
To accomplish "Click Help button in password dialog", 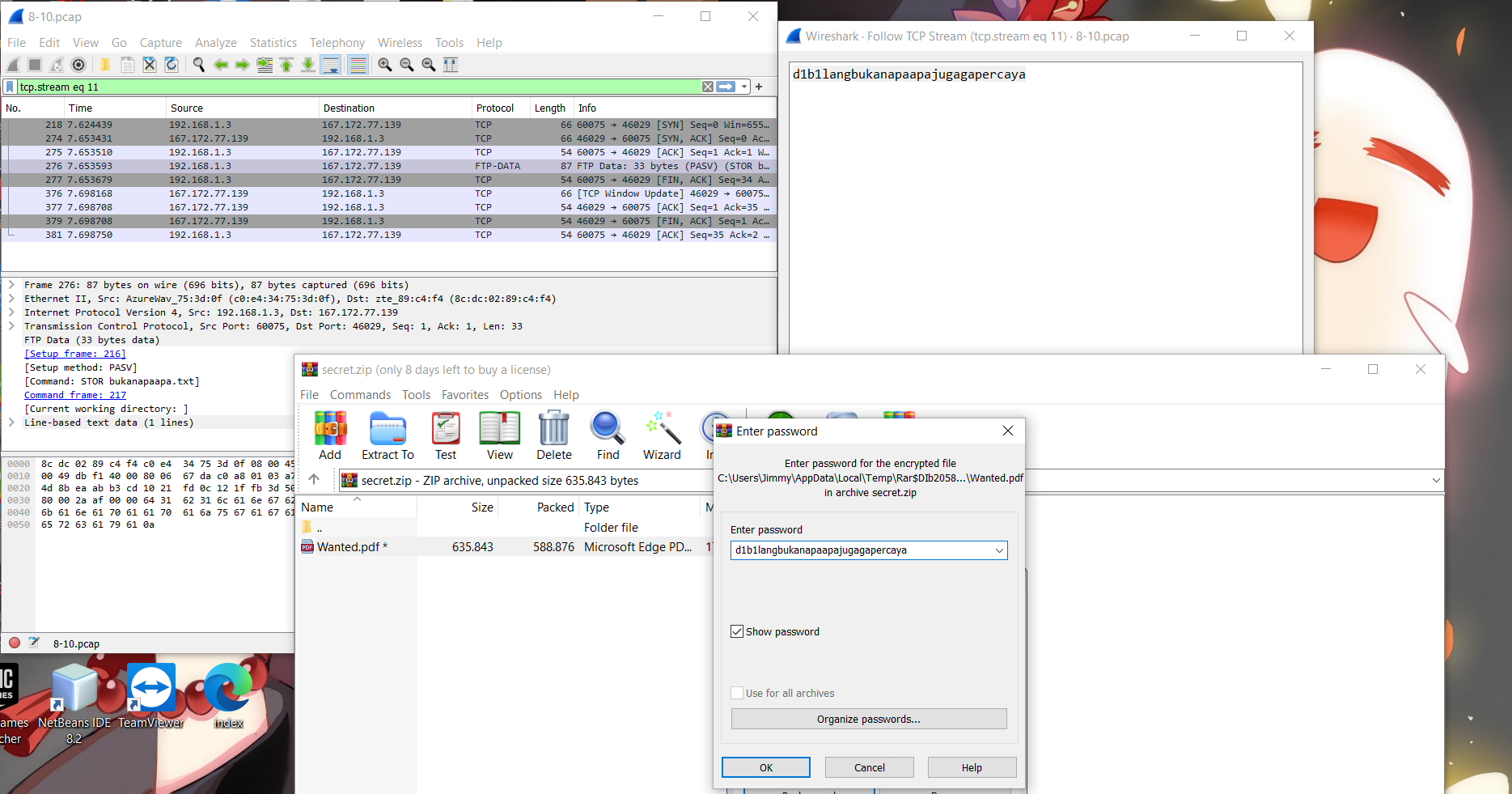I will tap(972, 767).
